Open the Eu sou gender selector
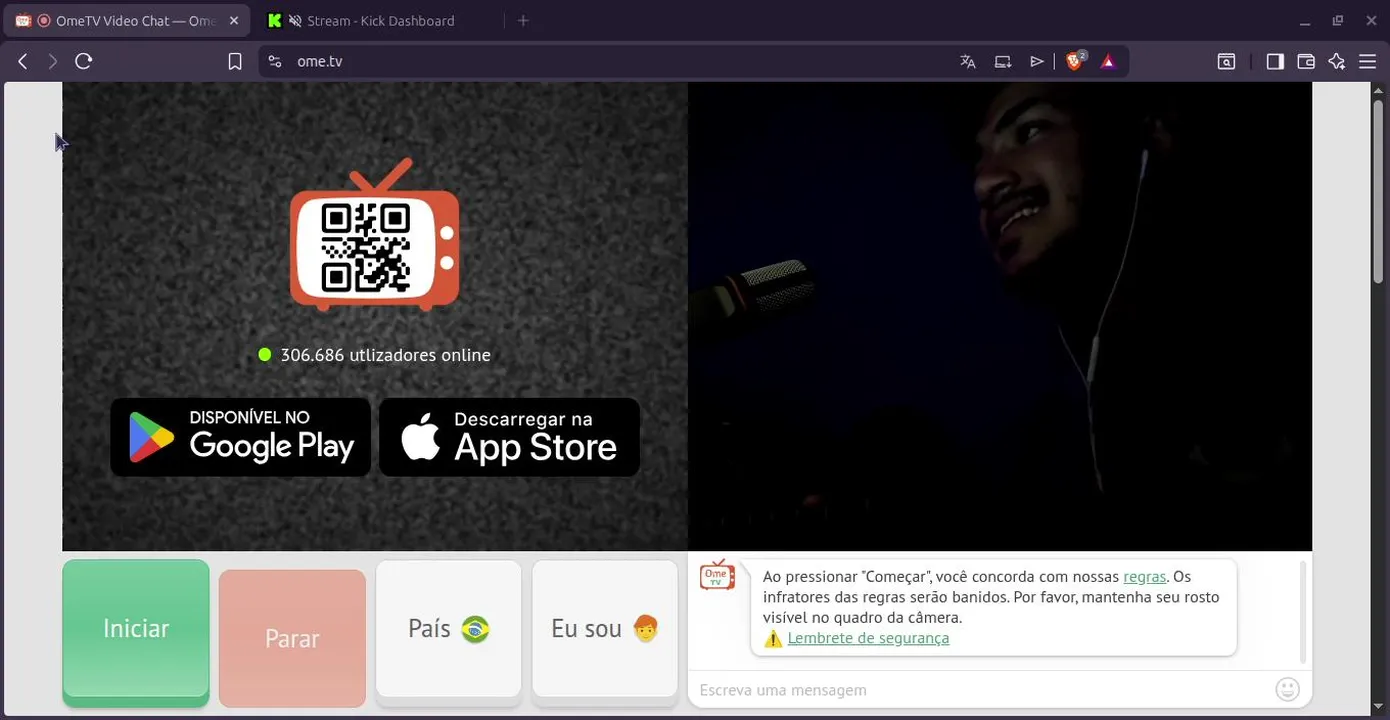The width and height of the screenshot is (1390, 720). coord(605,628)
